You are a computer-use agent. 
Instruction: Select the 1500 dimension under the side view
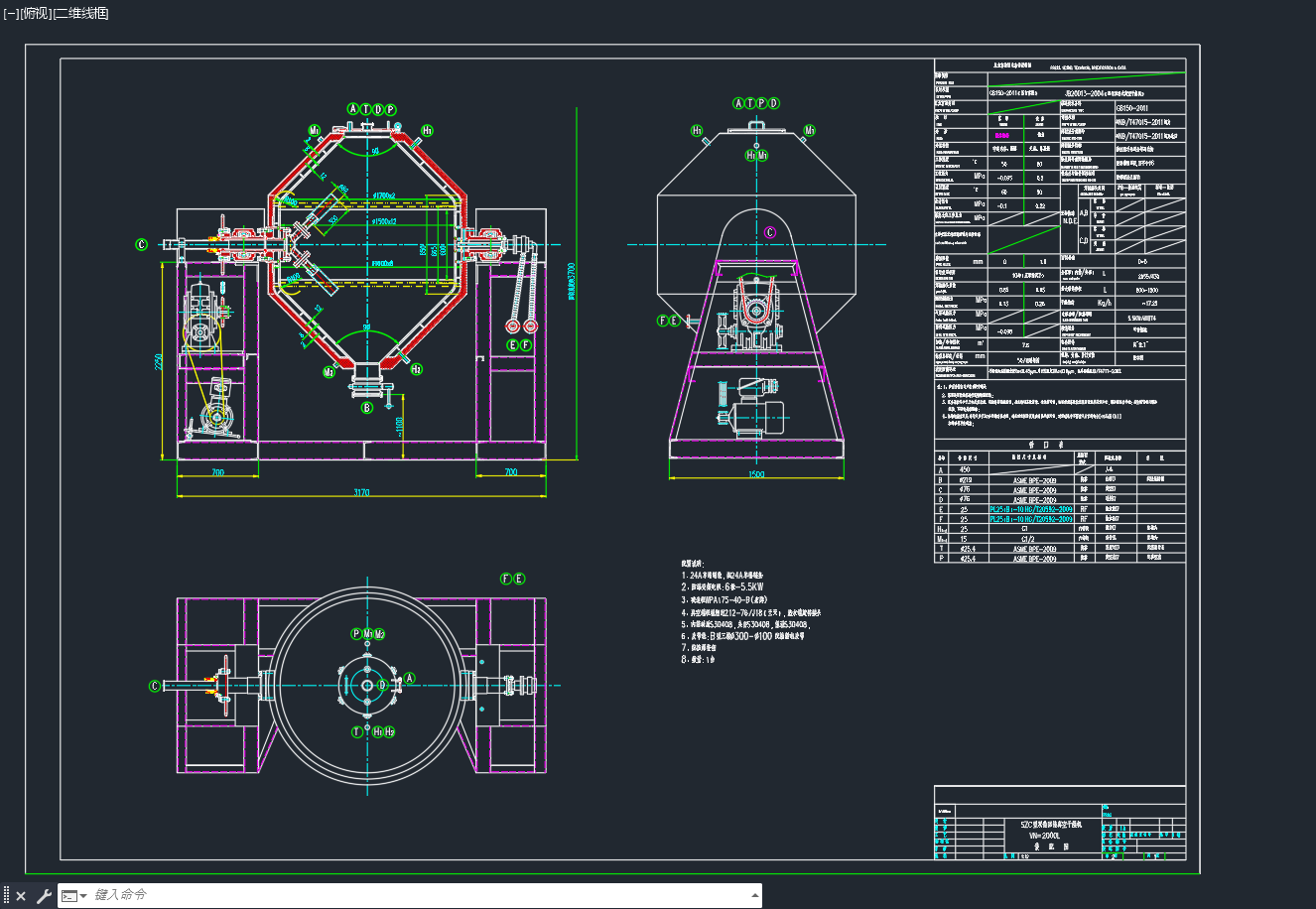[x=756, y=474]
